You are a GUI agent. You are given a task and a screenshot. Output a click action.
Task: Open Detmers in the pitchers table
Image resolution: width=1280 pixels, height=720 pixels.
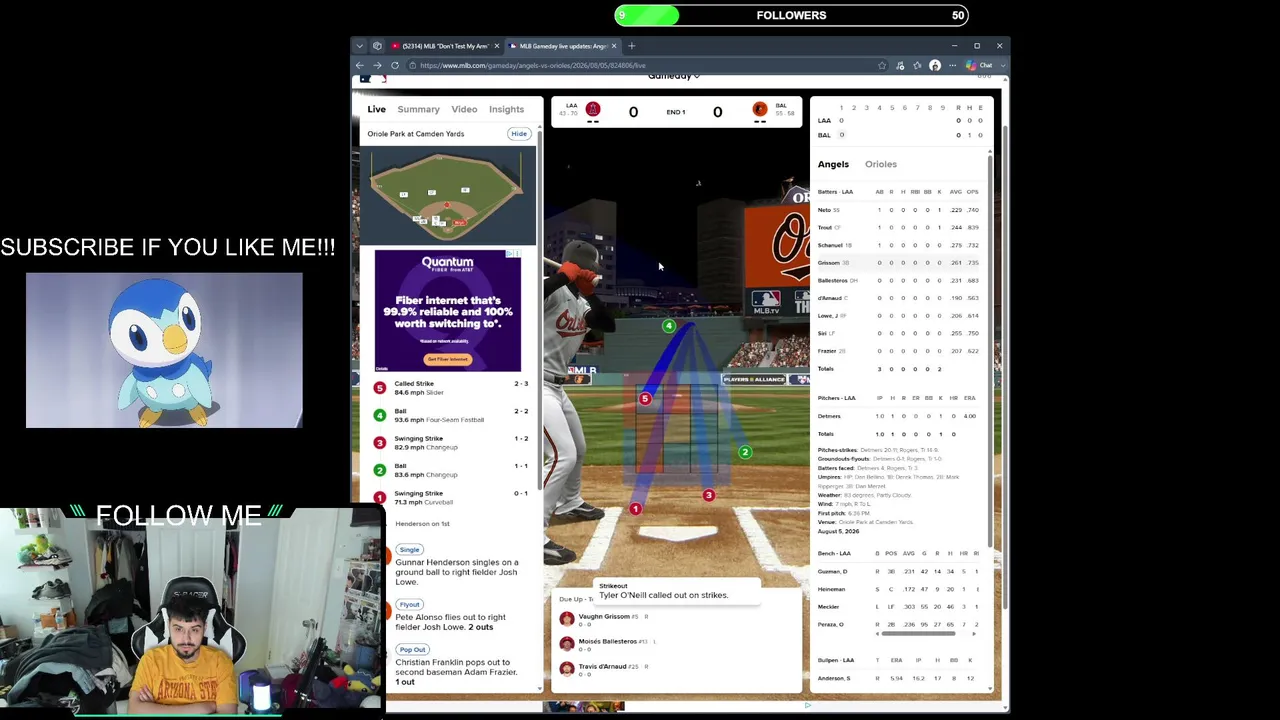pos(829,416)
